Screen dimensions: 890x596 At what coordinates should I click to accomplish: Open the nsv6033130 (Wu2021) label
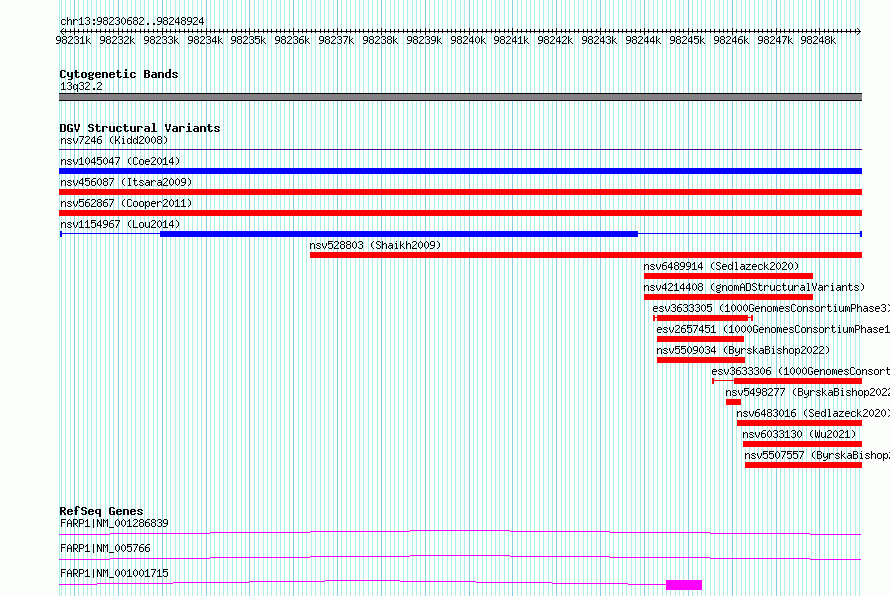coord(799,434)
